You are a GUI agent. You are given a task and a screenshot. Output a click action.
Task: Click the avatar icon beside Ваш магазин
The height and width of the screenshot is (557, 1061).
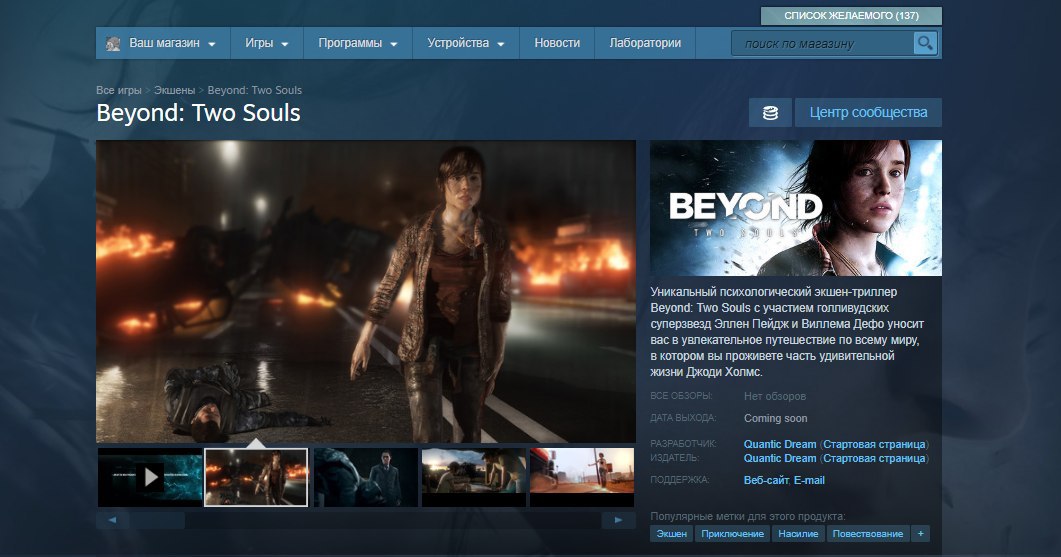tap(113, 43)
